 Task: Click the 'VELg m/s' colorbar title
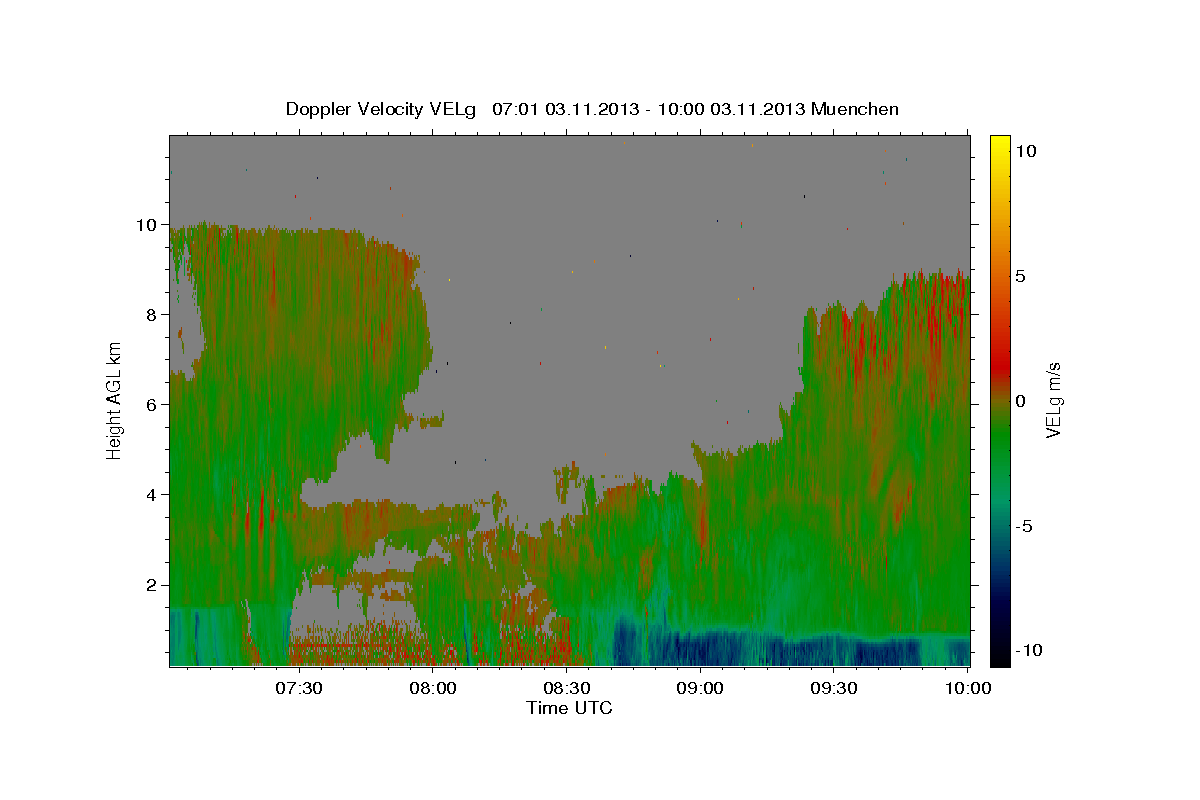click(1054, 400)
